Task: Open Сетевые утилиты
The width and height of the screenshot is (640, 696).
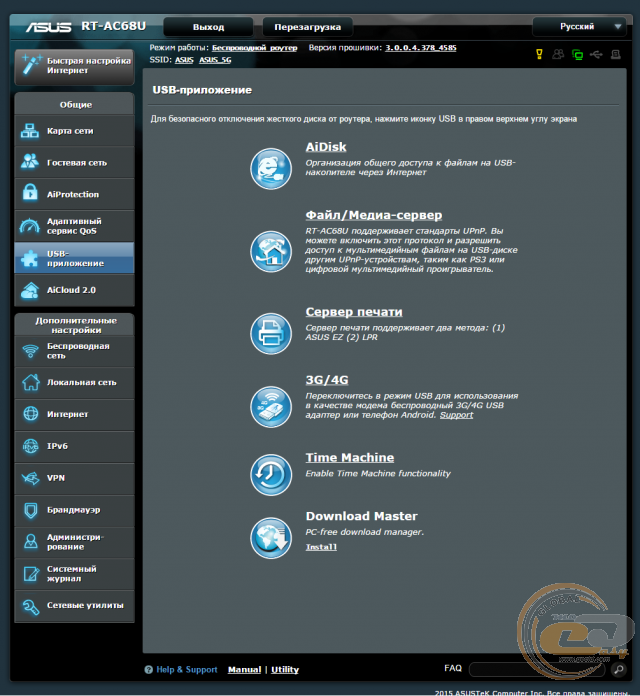Action: [75, 606]
